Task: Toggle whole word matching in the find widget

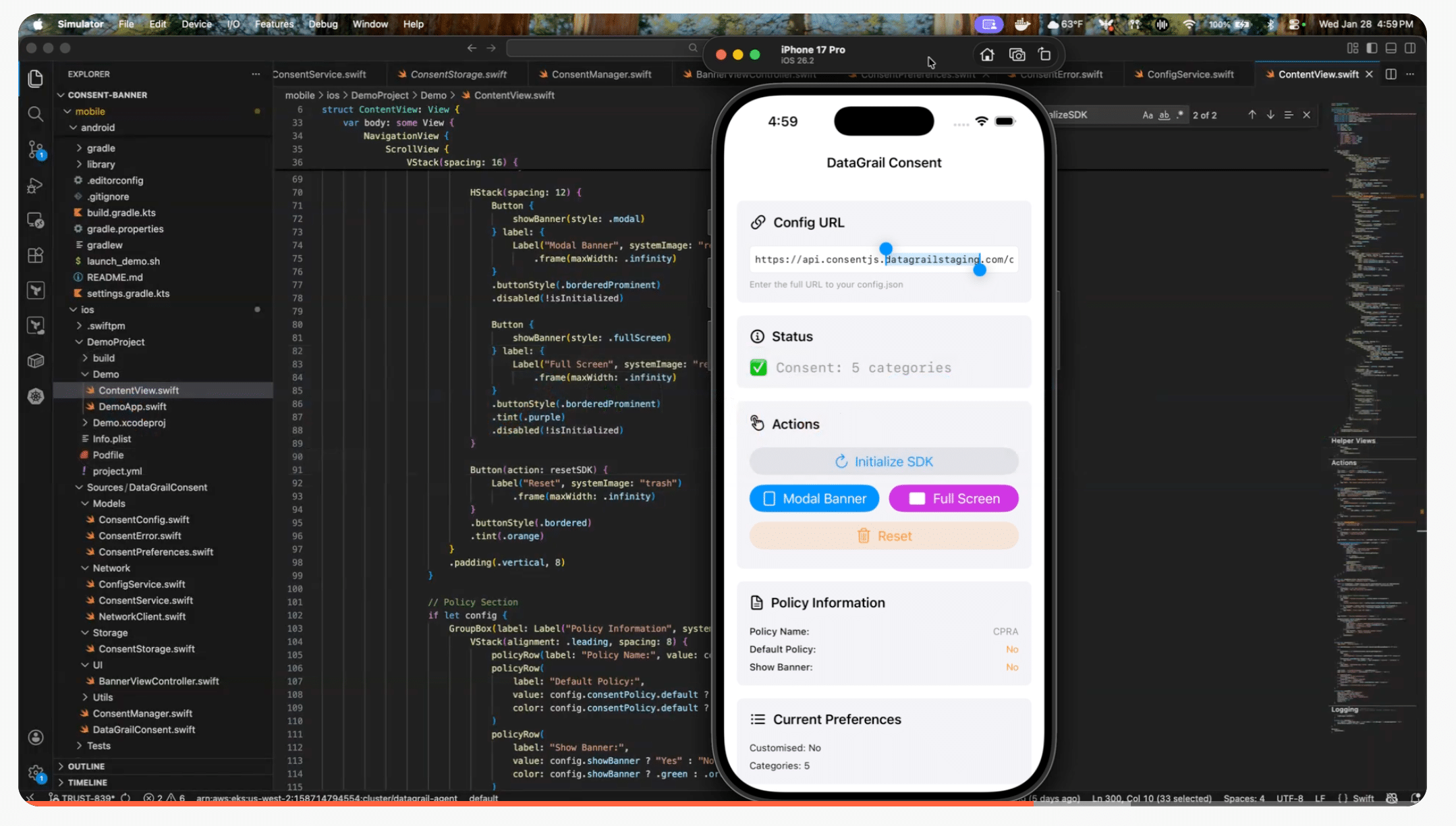Action: tap(1163, 115)
